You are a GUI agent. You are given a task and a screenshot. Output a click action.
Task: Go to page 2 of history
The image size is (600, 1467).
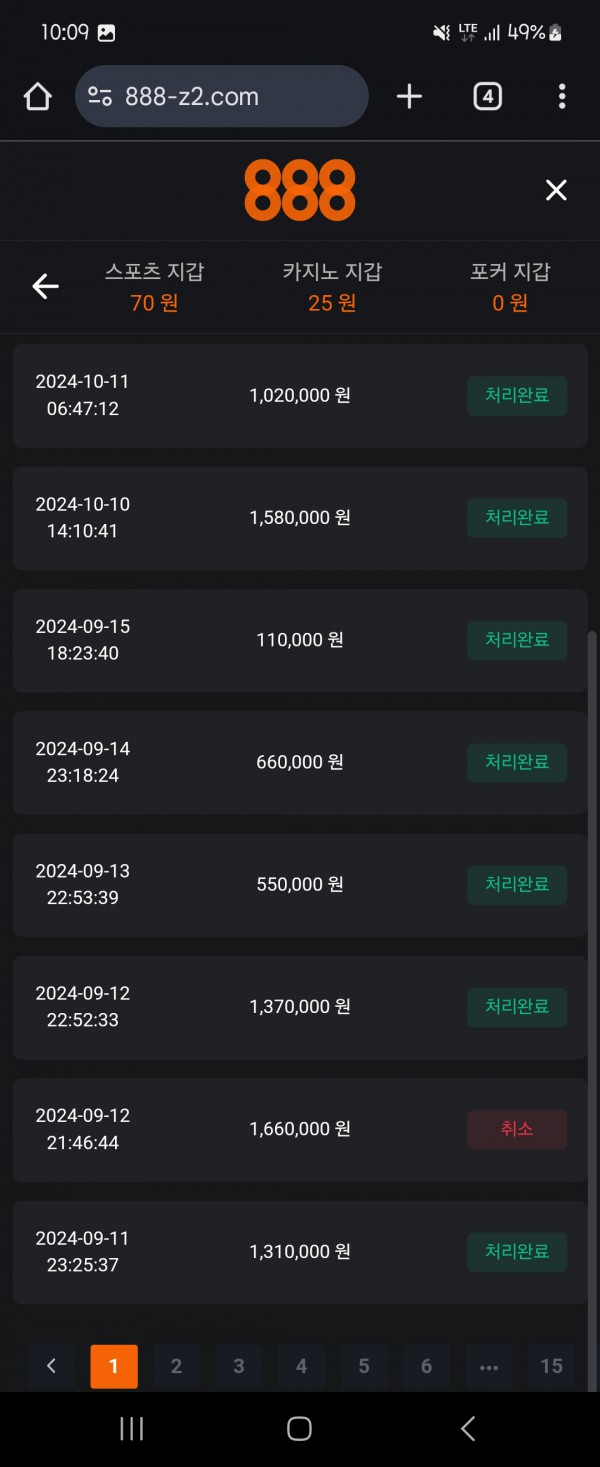point(176,1366)
